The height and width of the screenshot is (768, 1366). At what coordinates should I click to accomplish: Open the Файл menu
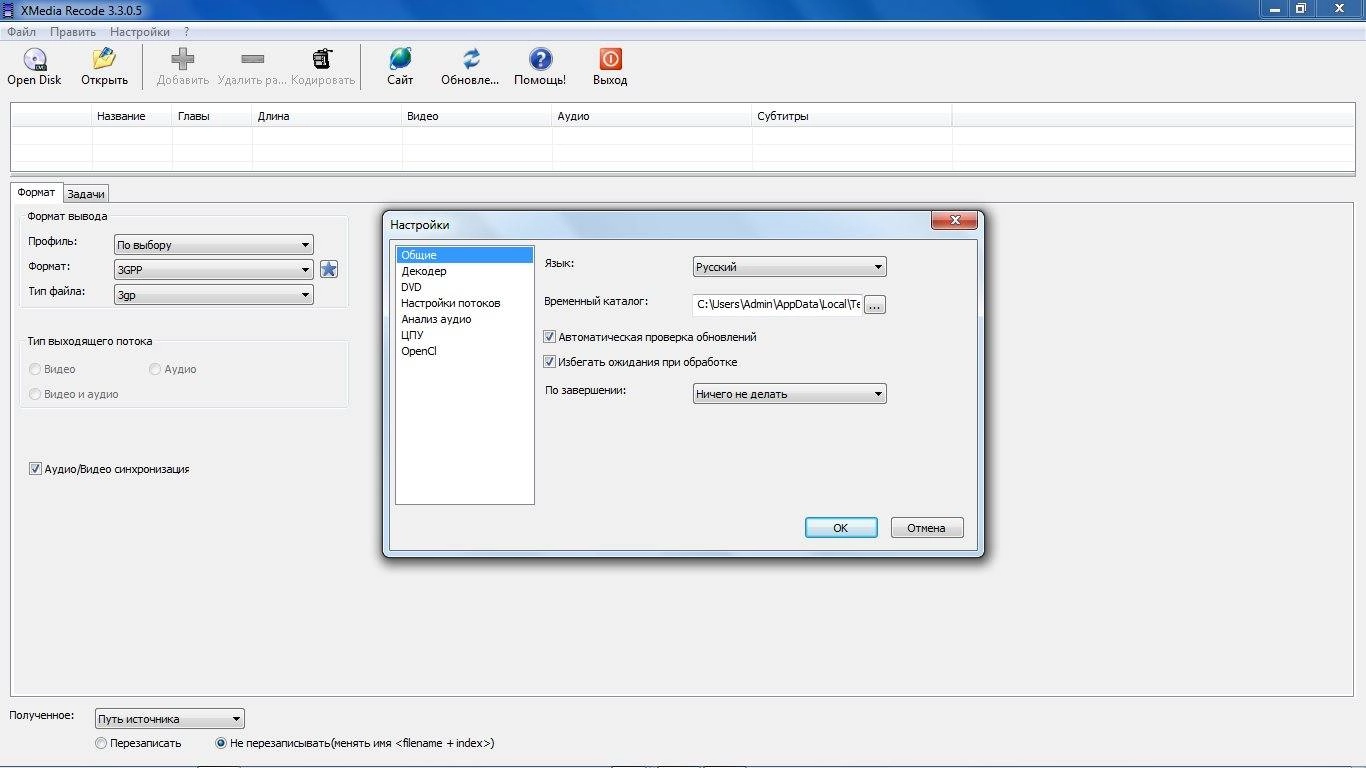[x=21, y=32]
